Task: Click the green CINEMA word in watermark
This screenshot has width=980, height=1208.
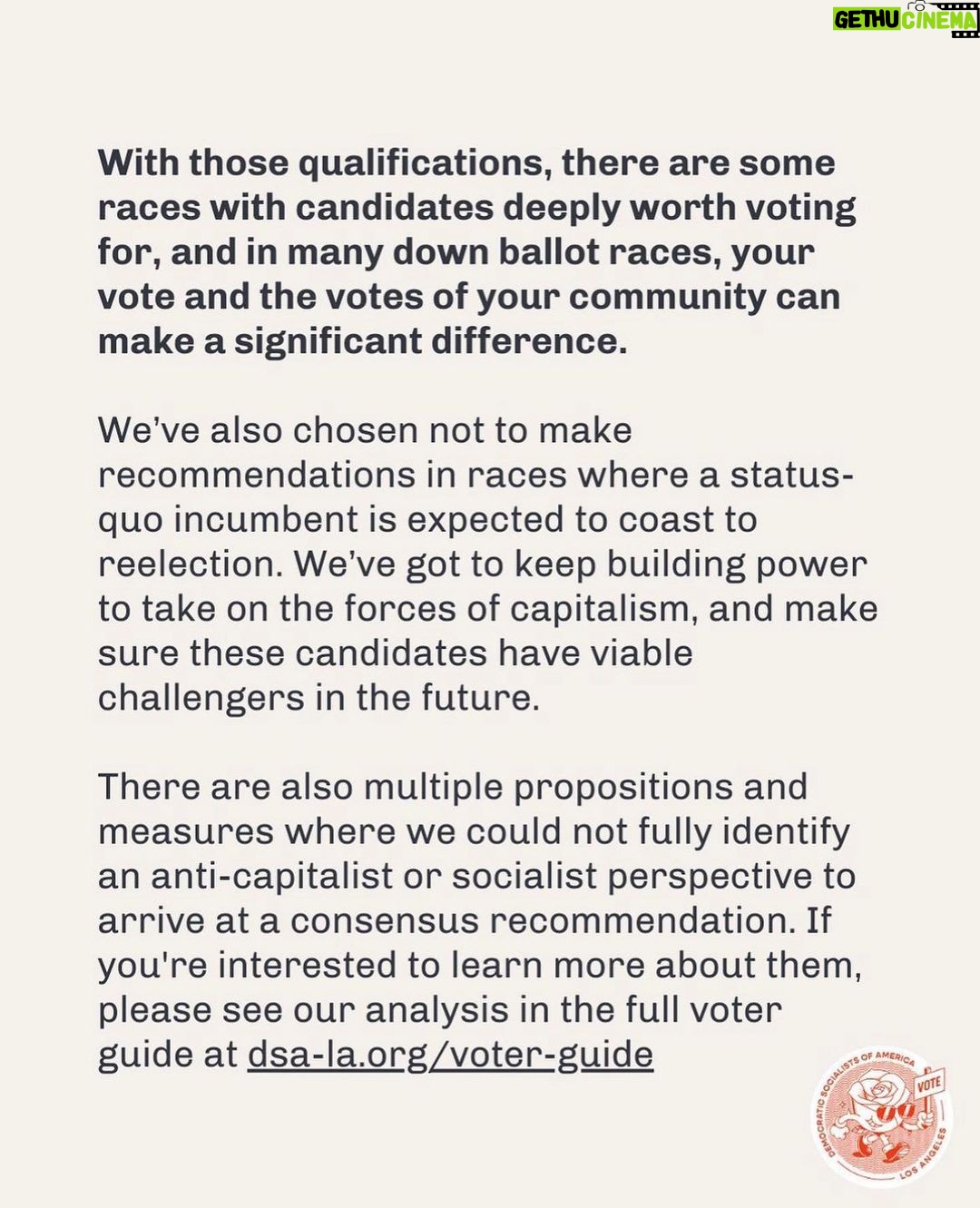Action: click(938, 19)
